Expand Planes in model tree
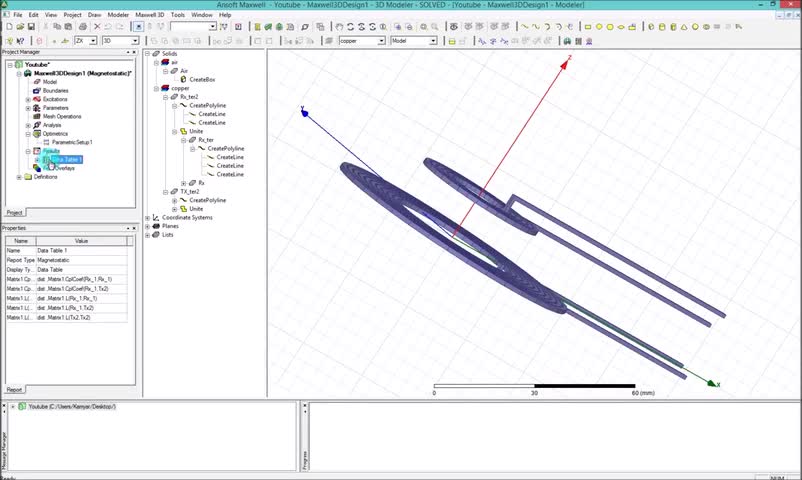The width and height of the screenshot is (802, 480). point(148,226)
